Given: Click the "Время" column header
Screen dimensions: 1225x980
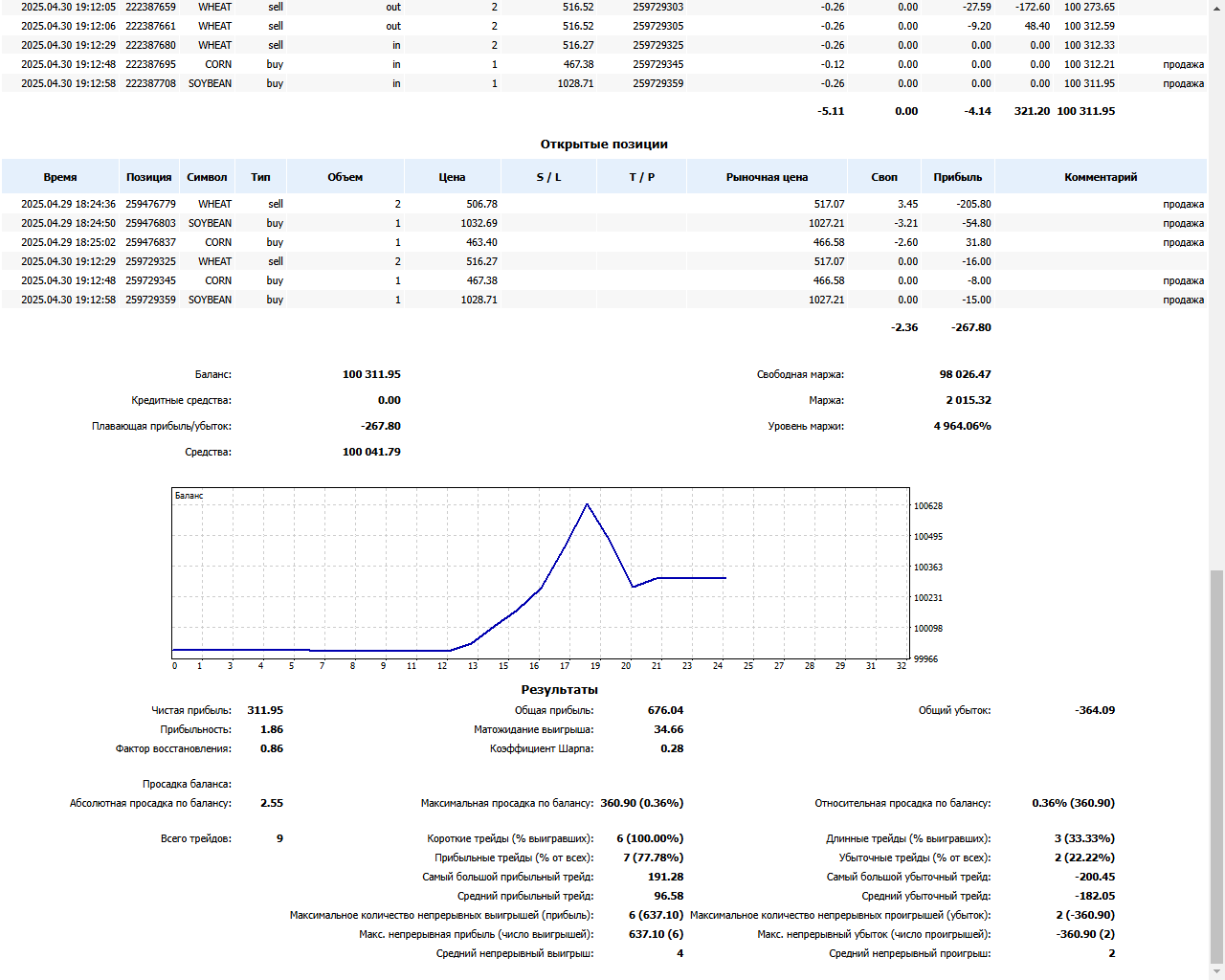Looking at the screenshot, I should coord(60,177).
